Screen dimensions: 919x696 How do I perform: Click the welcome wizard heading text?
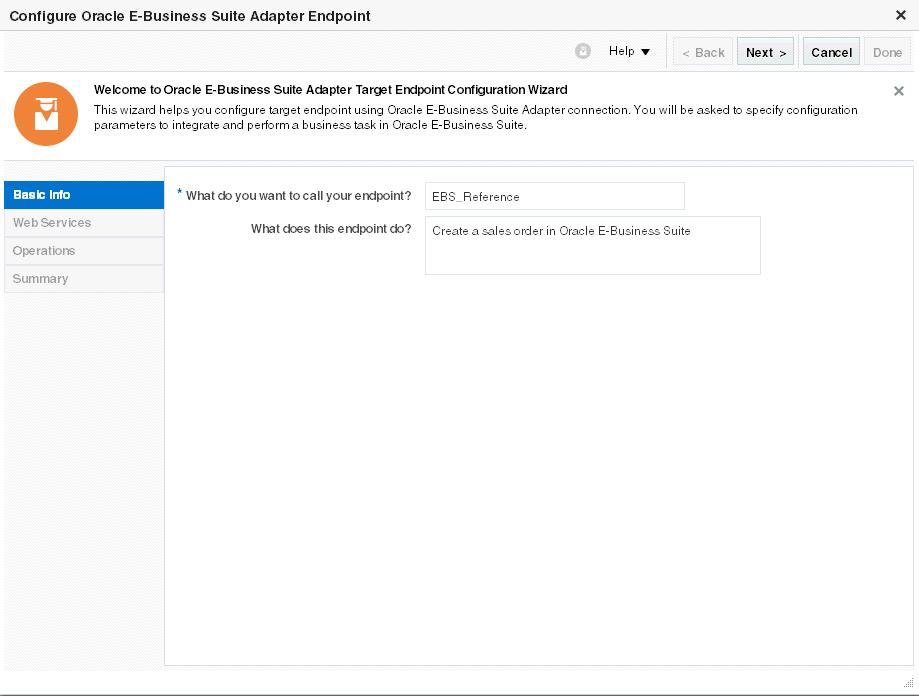pos(331,90)
